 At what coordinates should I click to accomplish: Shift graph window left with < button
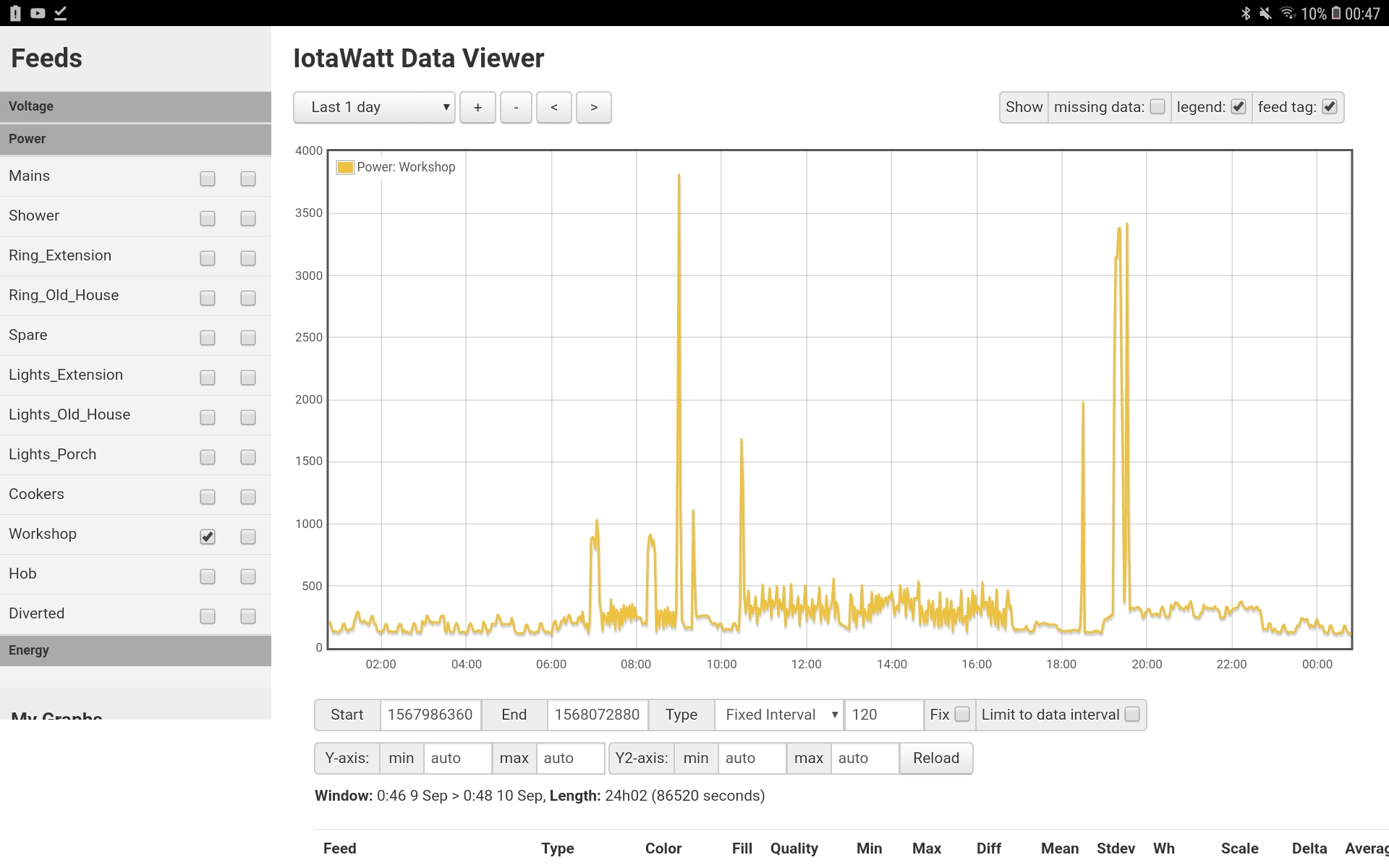(x=554, y=107)
